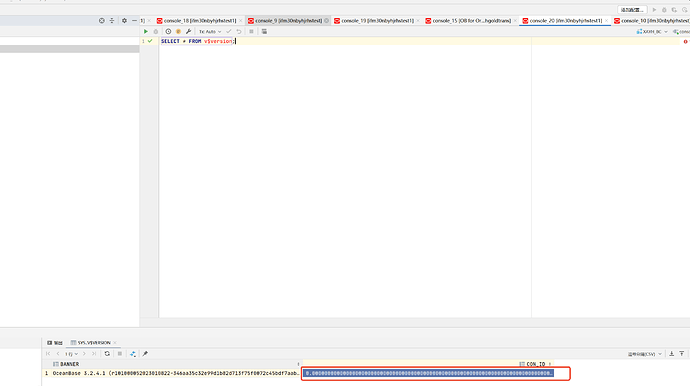Open the schema selector dropdown at top right
Viewport: 690px width, 386px height.
(652, 32)
